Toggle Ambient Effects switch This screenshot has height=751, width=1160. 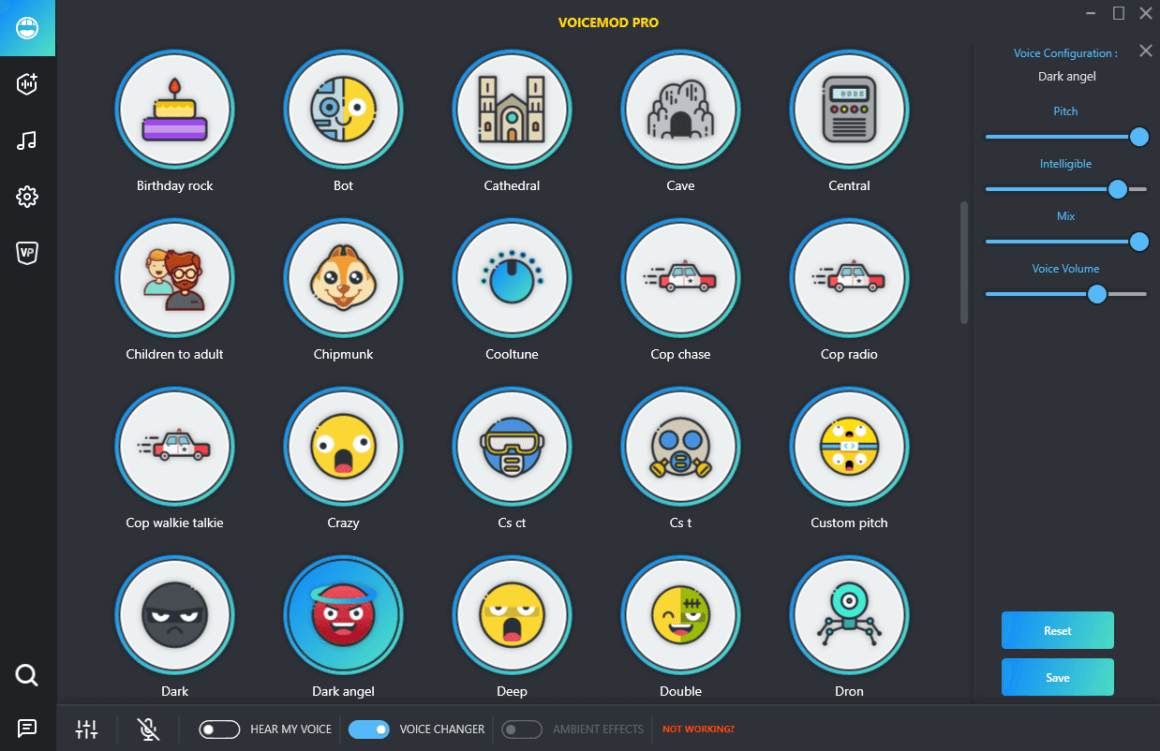click(521, 729)
